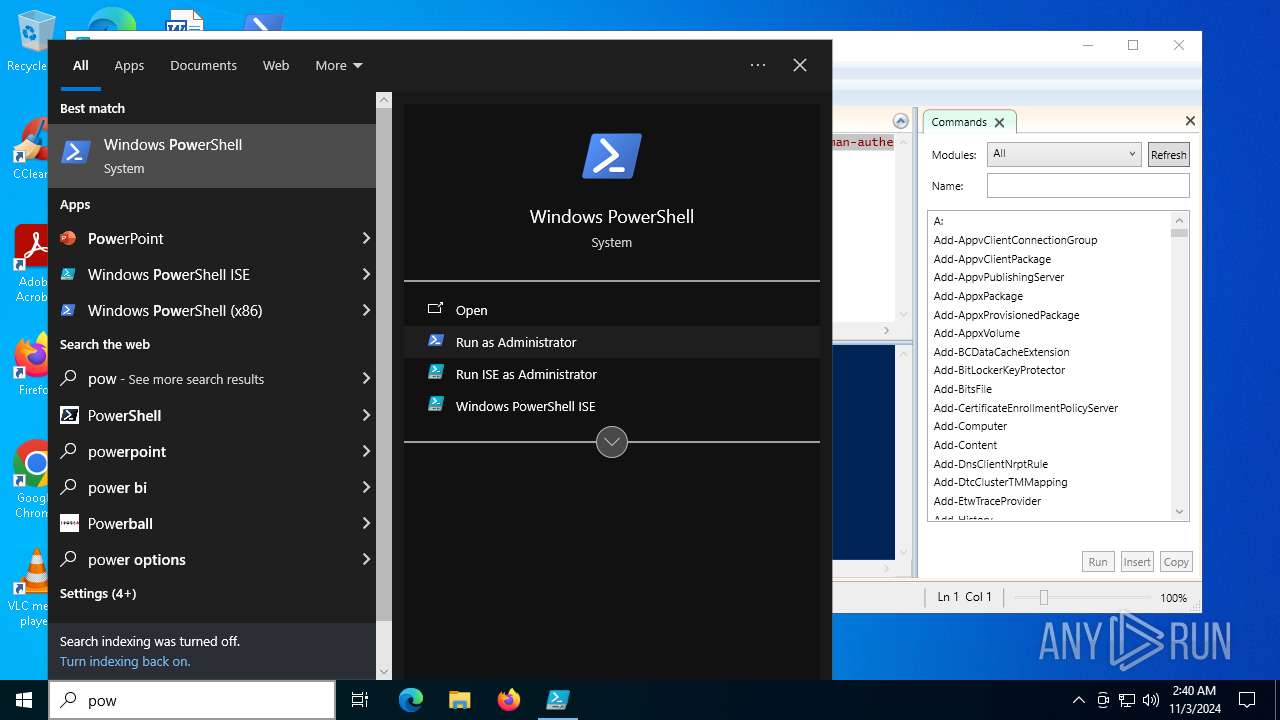Open the search options three-dots menu
1280x720 pixels.
pos(758,65)
